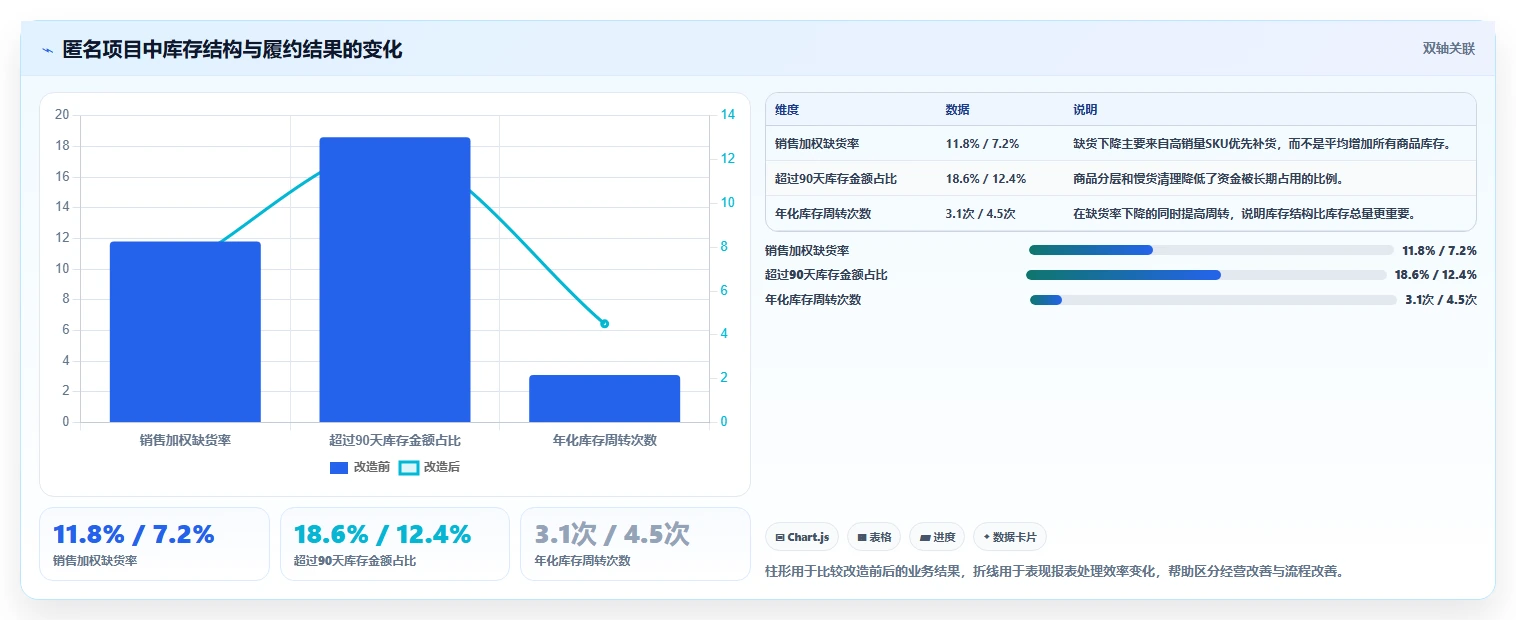Select the 18.6% / 12.4% data card
The width and height of the screenshot is (1516, 620).
tap(395, 544)
